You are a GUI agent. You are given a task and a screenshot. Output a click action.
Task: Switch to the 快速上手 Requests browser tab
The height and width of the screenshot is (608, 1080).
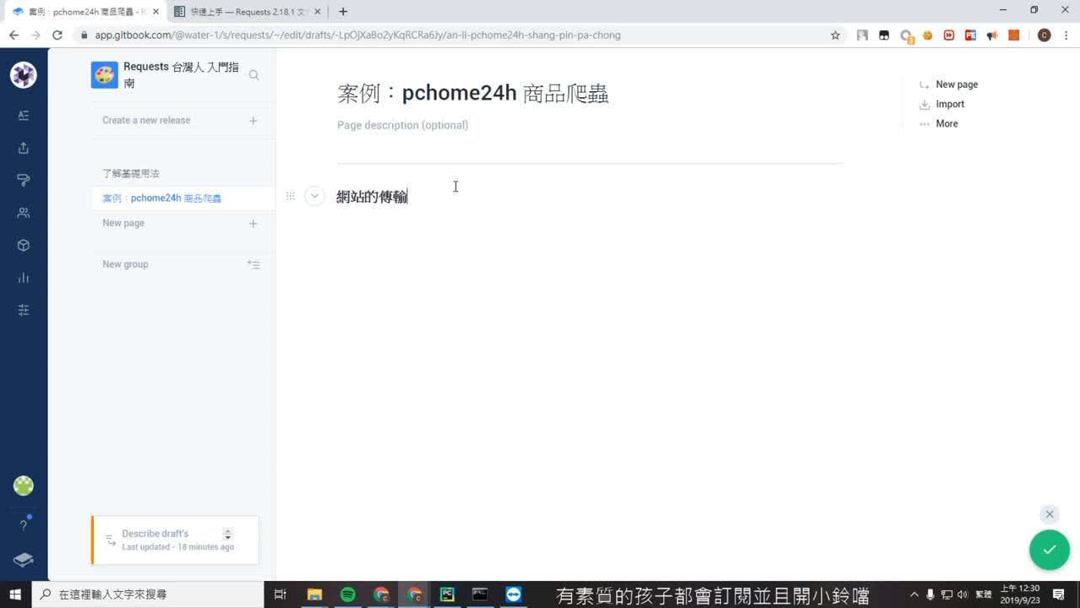click(x=240, y=12)
